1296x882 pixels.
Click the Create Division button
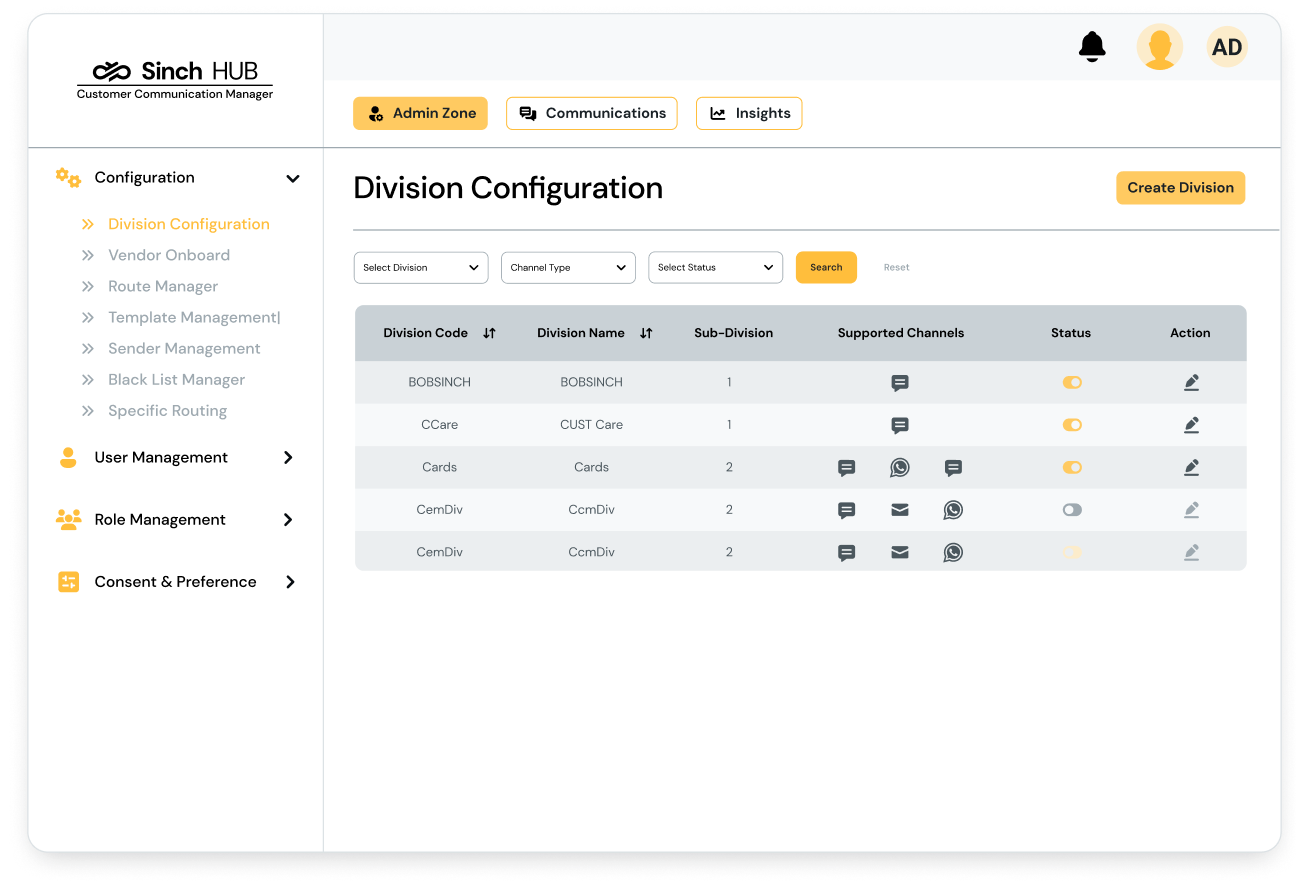pos(1180,187)
